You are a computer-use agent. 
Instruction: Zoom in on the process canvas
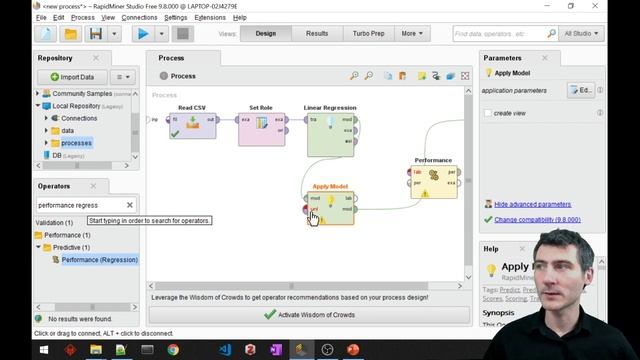coord(354,76)
